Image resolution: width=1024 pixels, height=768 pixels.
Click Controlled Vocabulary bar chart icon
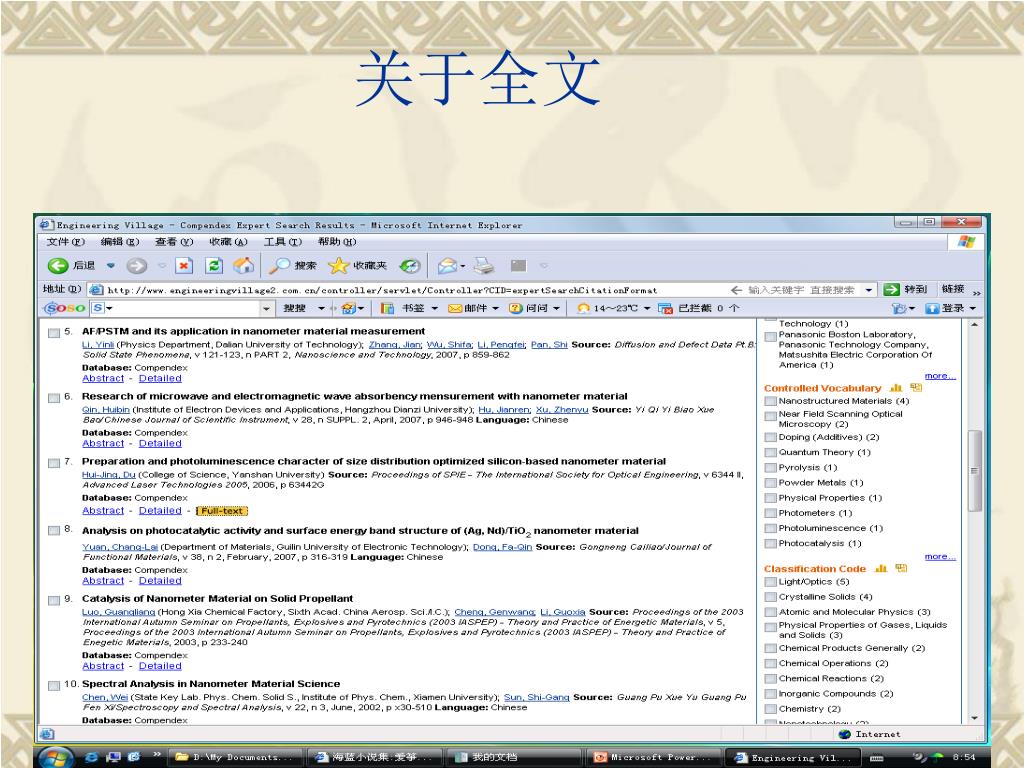click(896, 388)
